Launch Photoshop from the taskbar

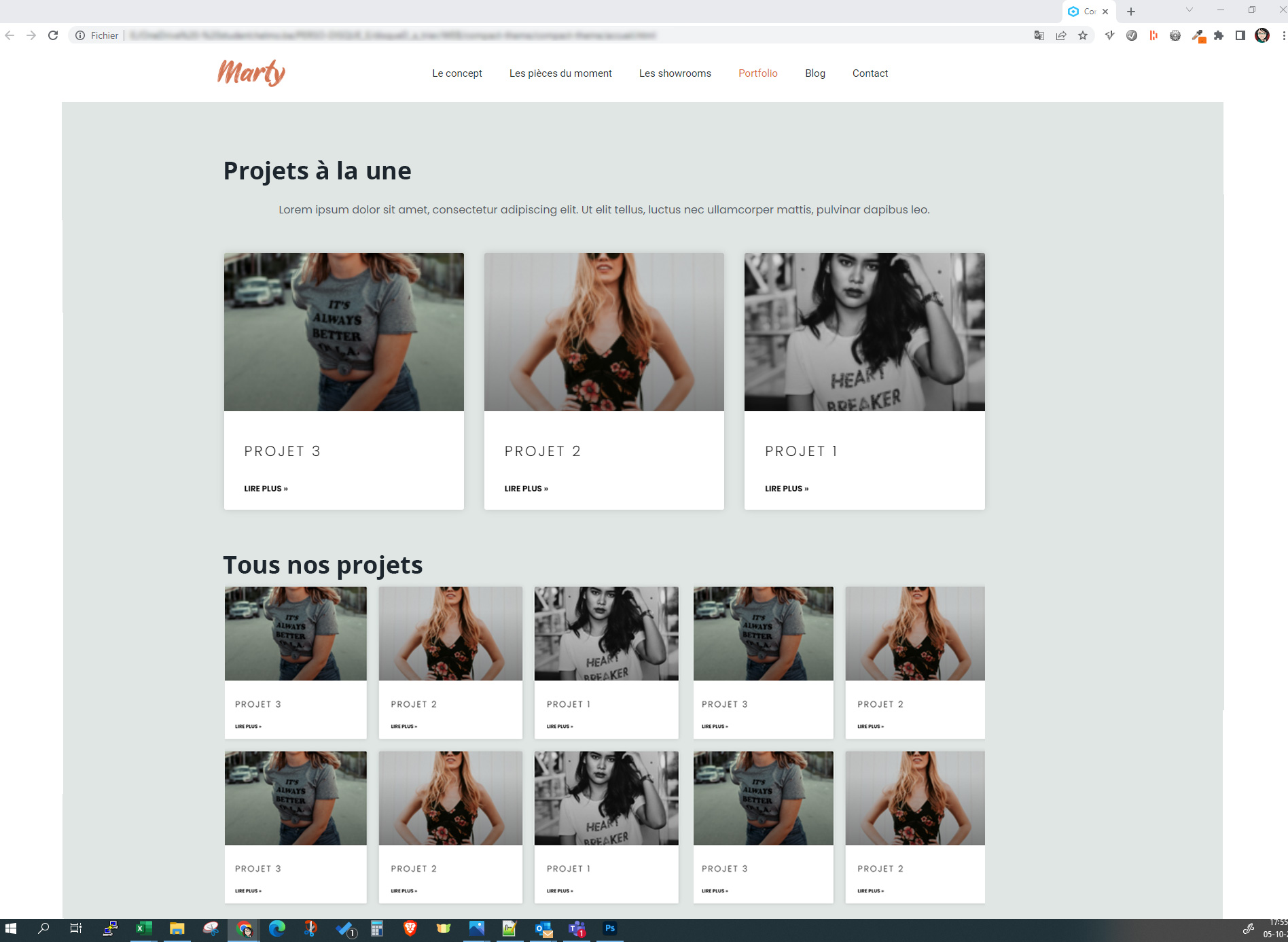click(x=610, y=929)
